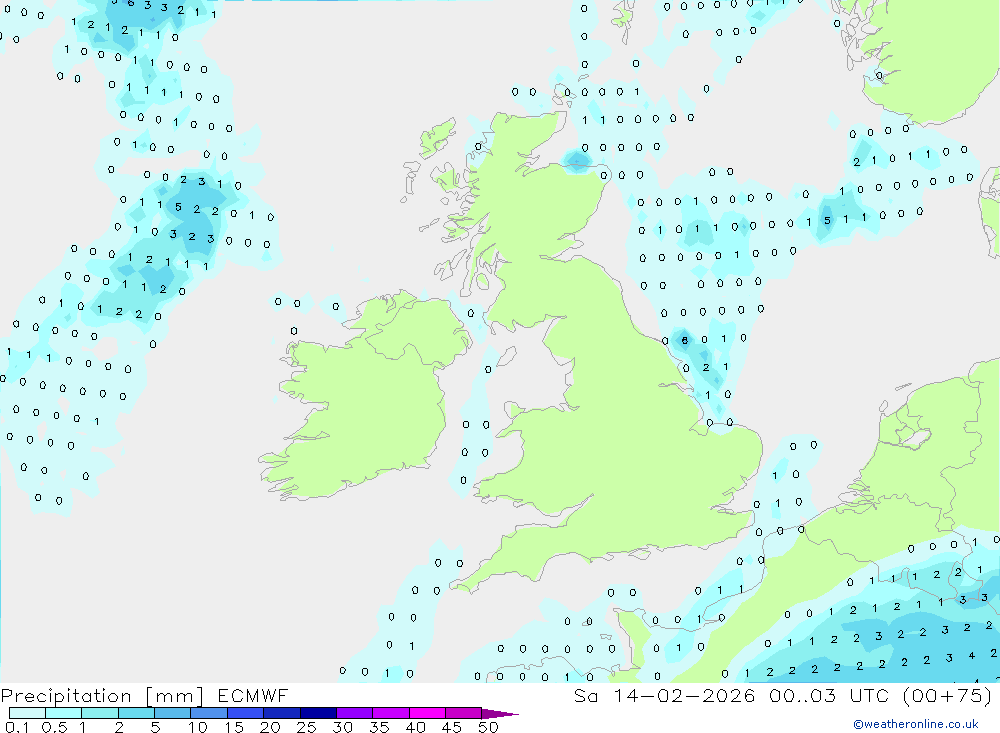Select the 5 to 10 mm legend swatch
Screen dimensions: 1000x733
pyautogui.click(x=172, y=713)
